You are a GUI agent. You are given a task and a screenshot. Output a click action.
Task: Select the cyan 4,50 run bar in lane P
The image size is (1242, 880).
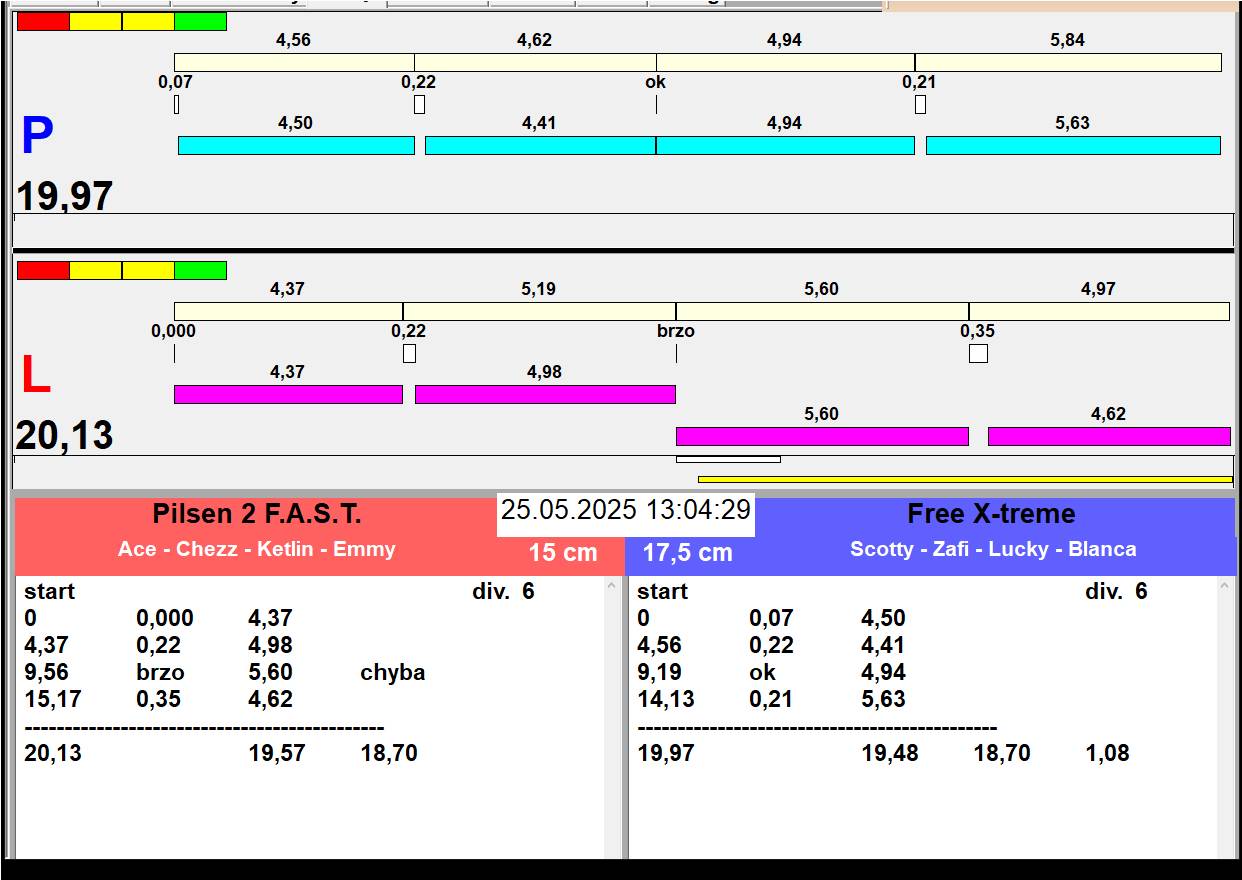[296, 145]
